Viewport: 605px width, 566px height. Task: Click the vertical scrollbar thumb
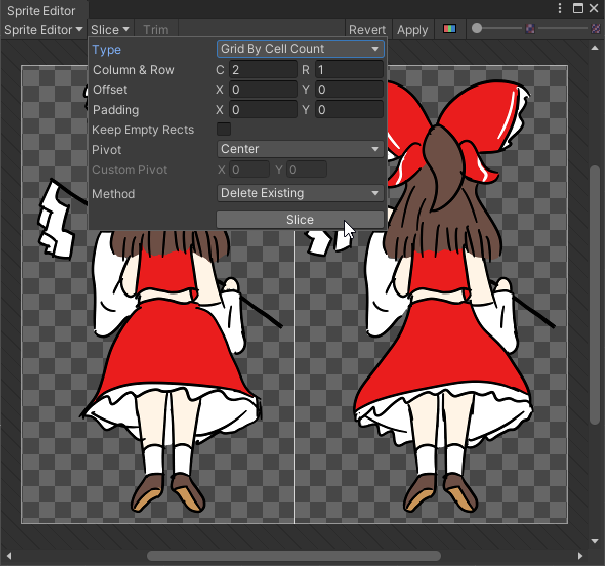tap(595, 295)
